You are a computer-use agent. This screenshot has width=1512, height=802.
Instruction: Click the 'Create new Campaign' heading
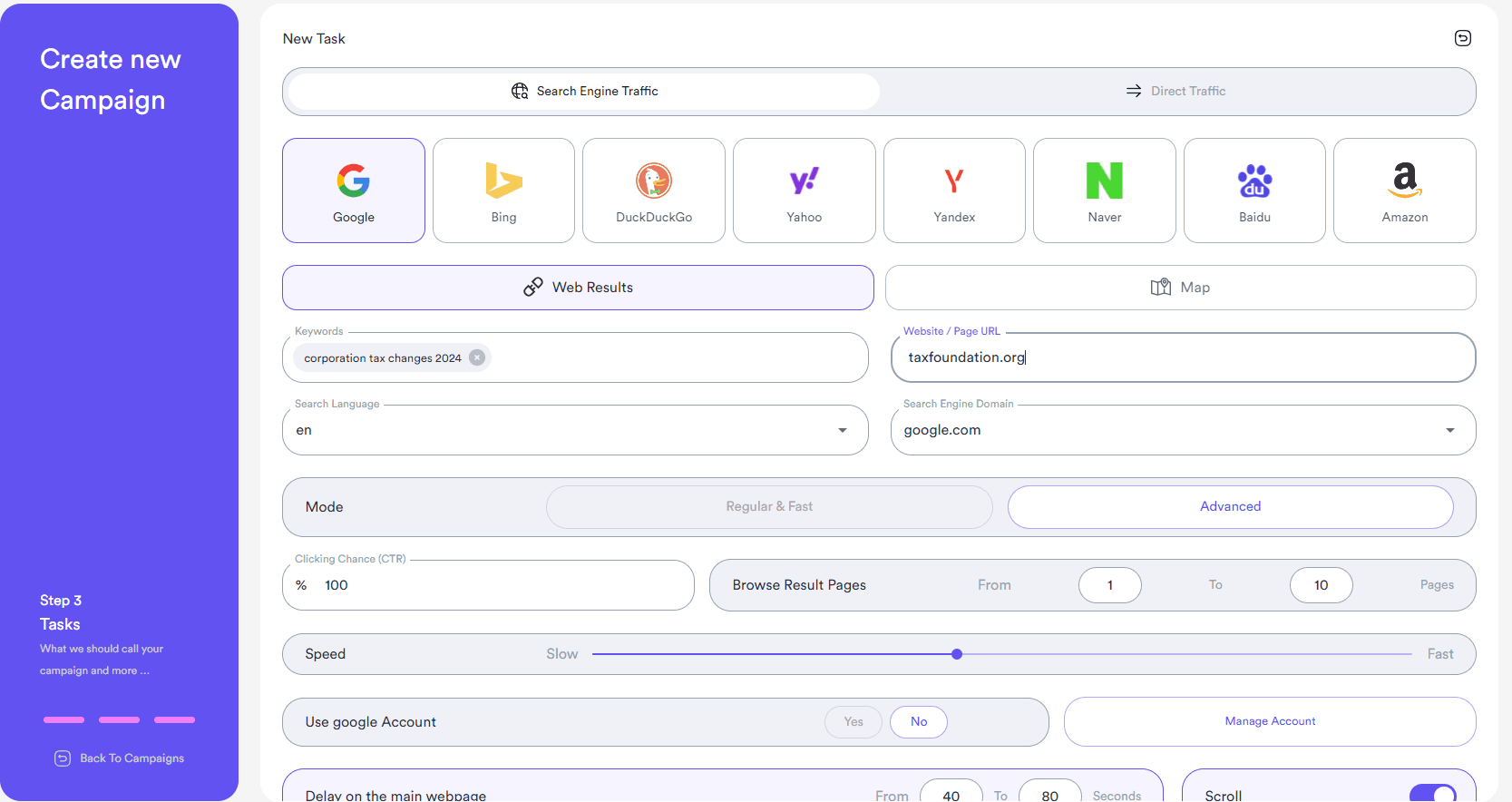coord(111,79)
